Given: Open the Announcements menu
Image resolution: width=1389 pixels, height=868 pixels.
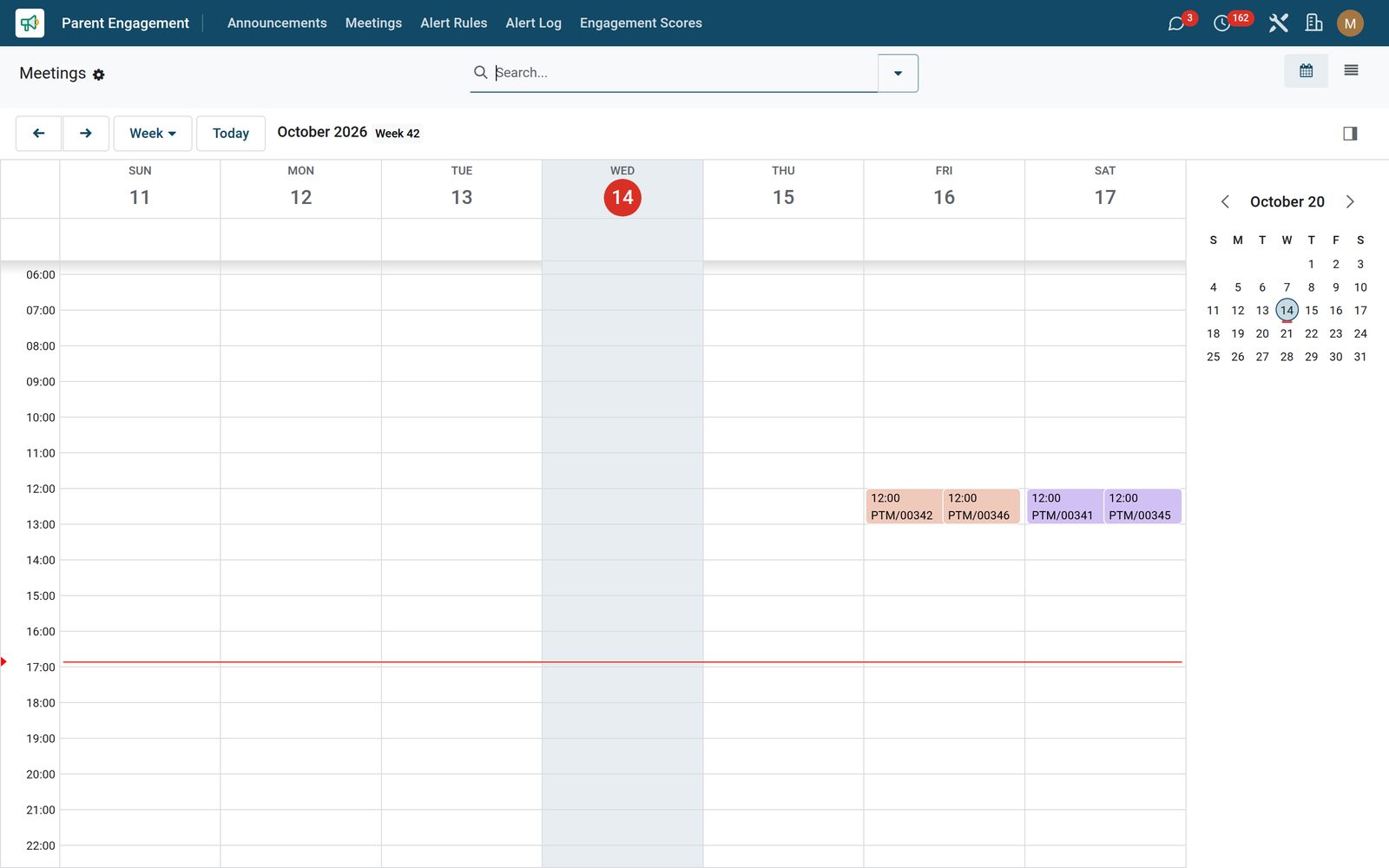Looking at the screenshot, I should [x=277, y=23].
